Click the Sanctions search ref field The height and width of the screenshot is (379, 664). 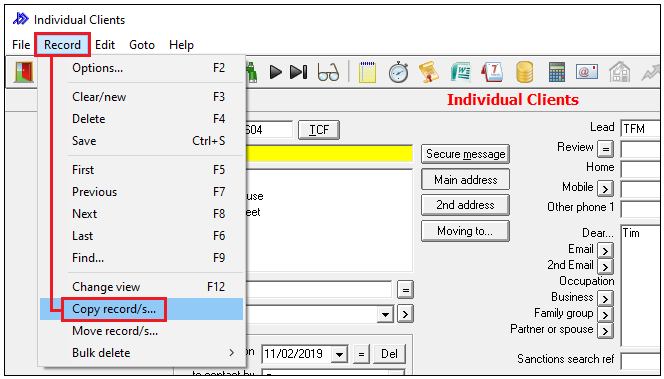(640, 361)
